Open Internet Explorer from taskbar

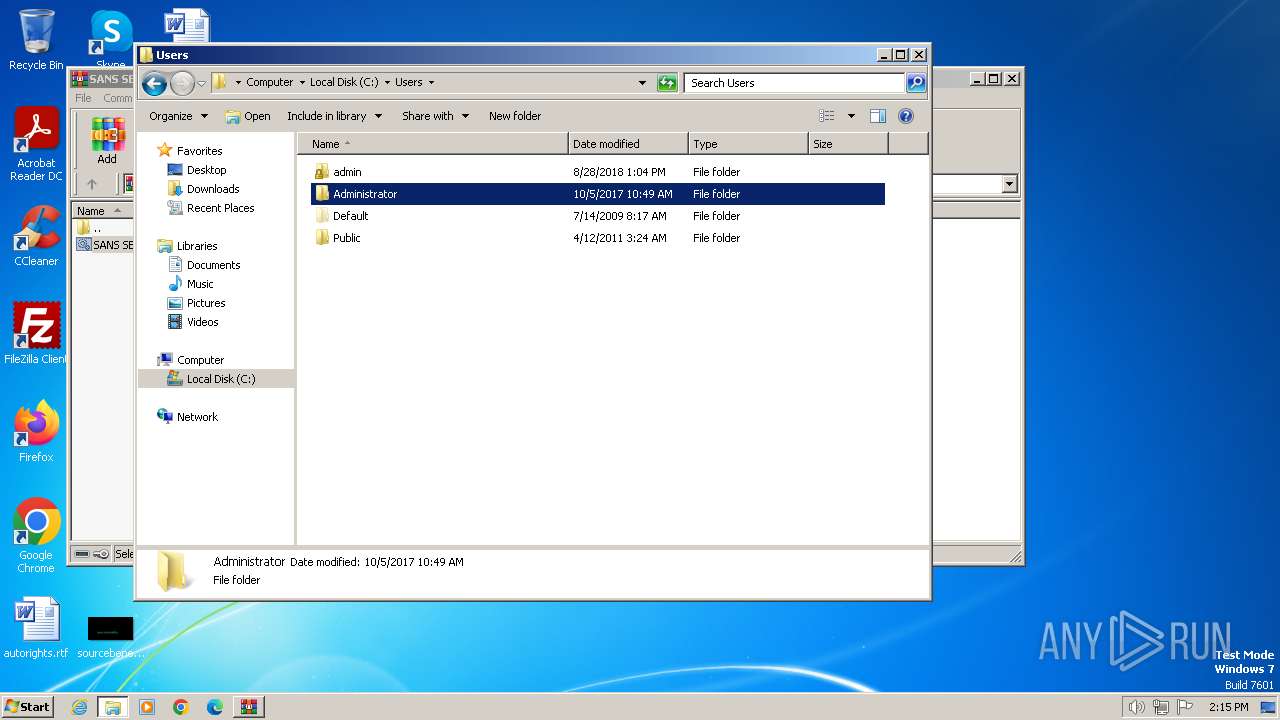[79, 707]
